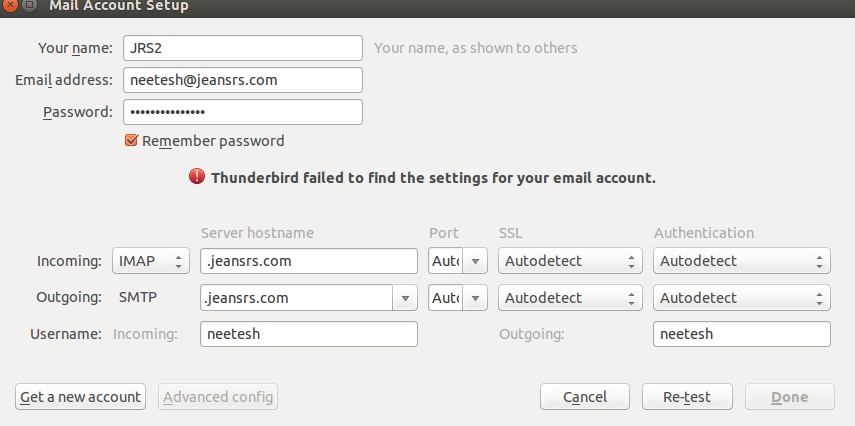Click the Get a new account button
Image resolution: width=855 pixels, height=426 pixels.
pyautogui.click(x=81, y=397)
